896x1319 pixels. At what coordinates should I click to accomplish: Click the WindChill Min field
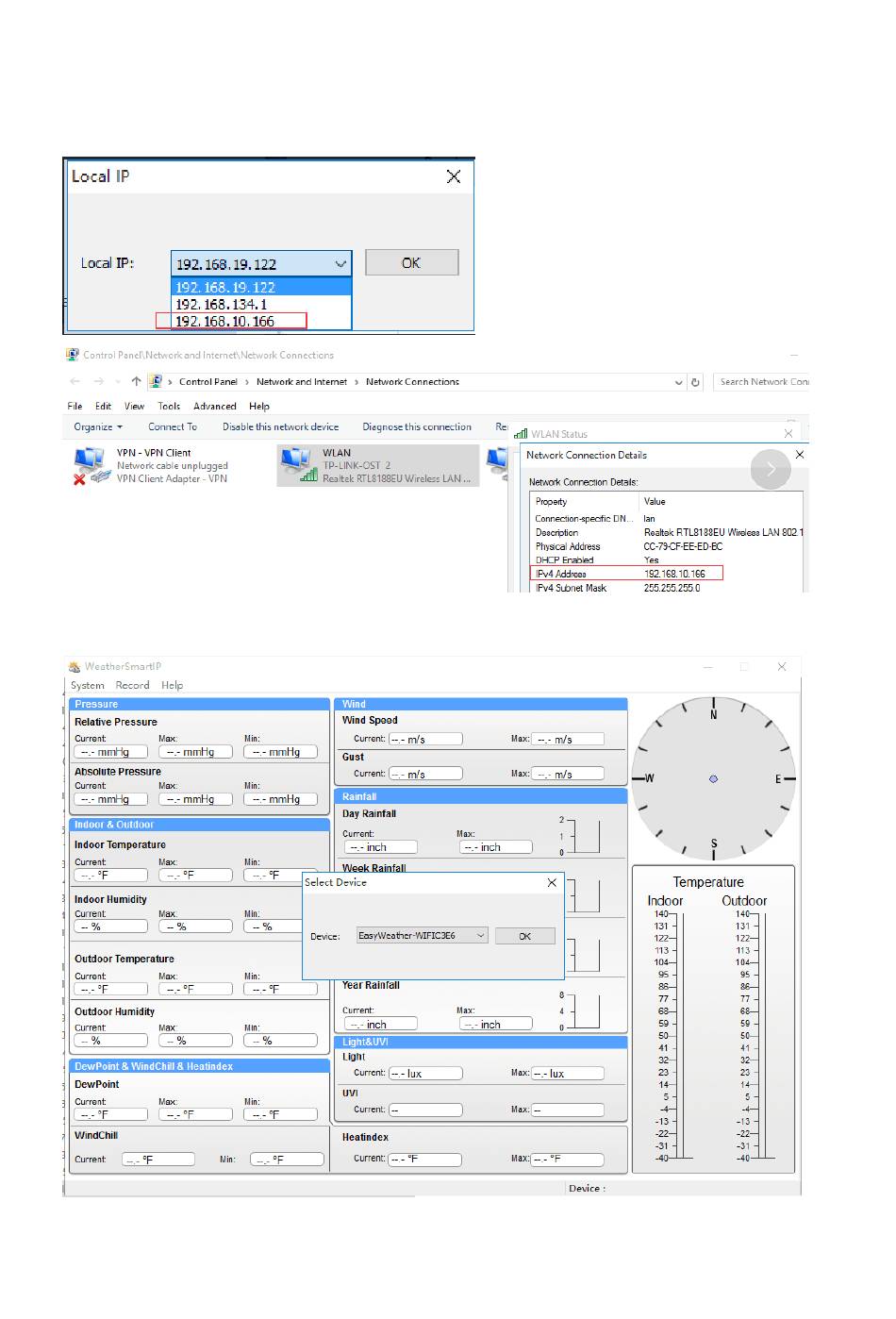(x=287, y=1160)
